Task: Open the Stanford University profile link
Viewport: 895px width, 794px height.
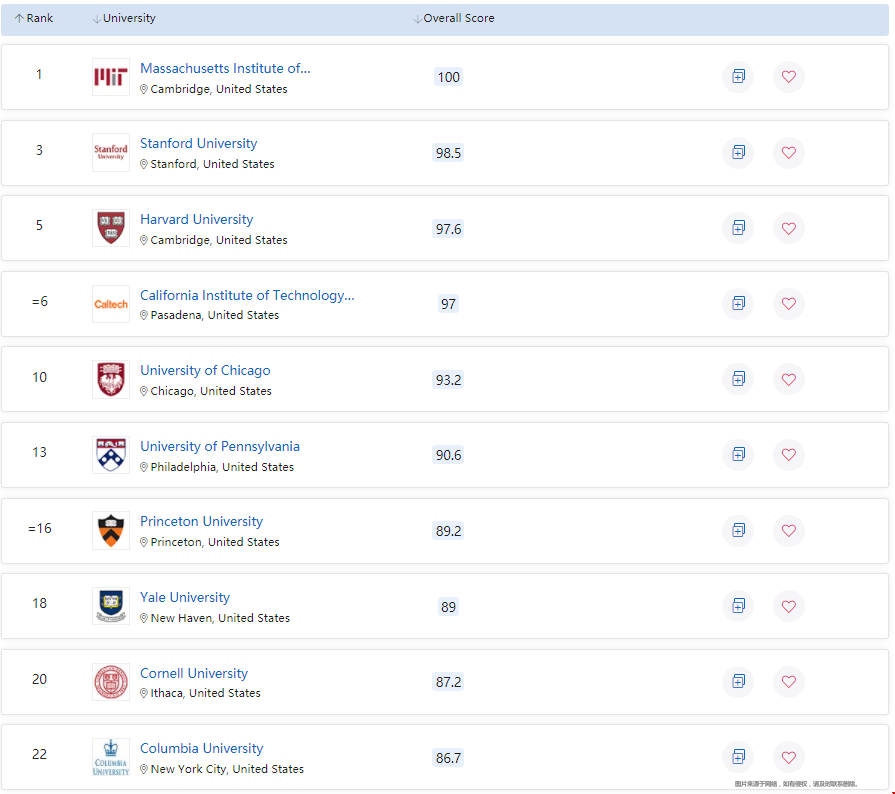Action: click(x=198, y=144)
